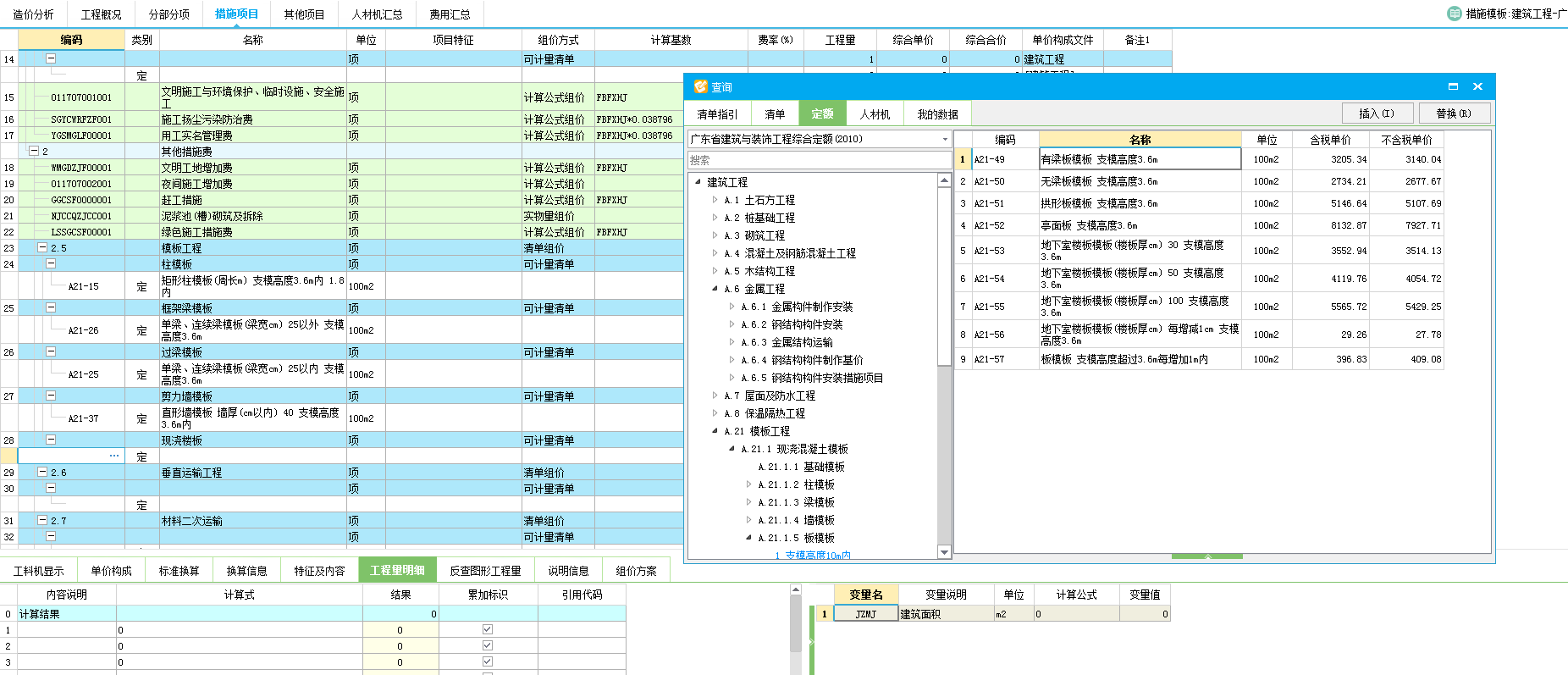Click the 名称 column header in query results

(1140, 140)
